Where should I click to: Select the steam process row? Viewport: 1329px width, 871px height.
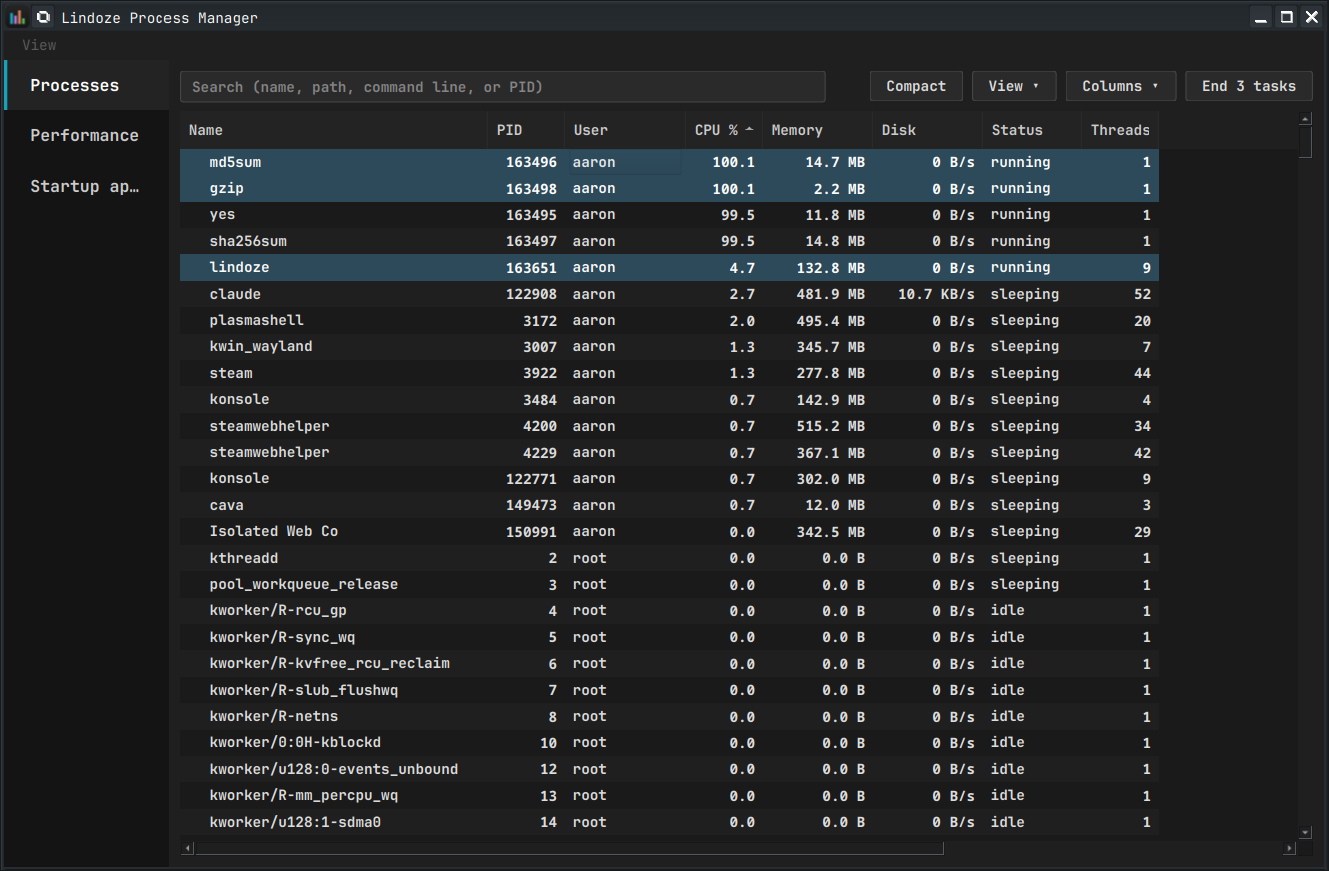(x=669, y=373)
